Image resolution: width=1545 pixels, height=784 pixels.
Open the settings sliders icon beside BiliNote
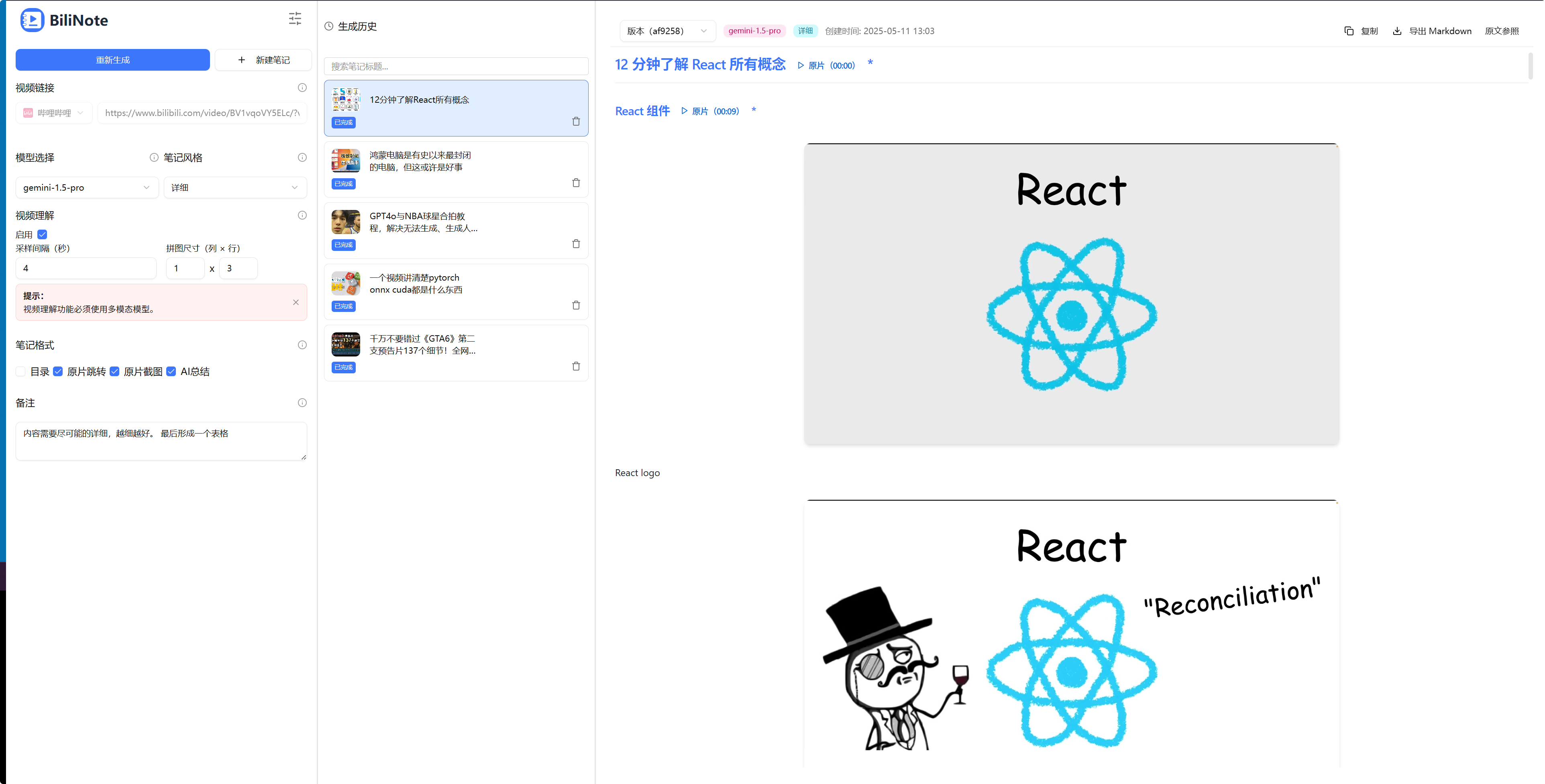tap(294, 18)
